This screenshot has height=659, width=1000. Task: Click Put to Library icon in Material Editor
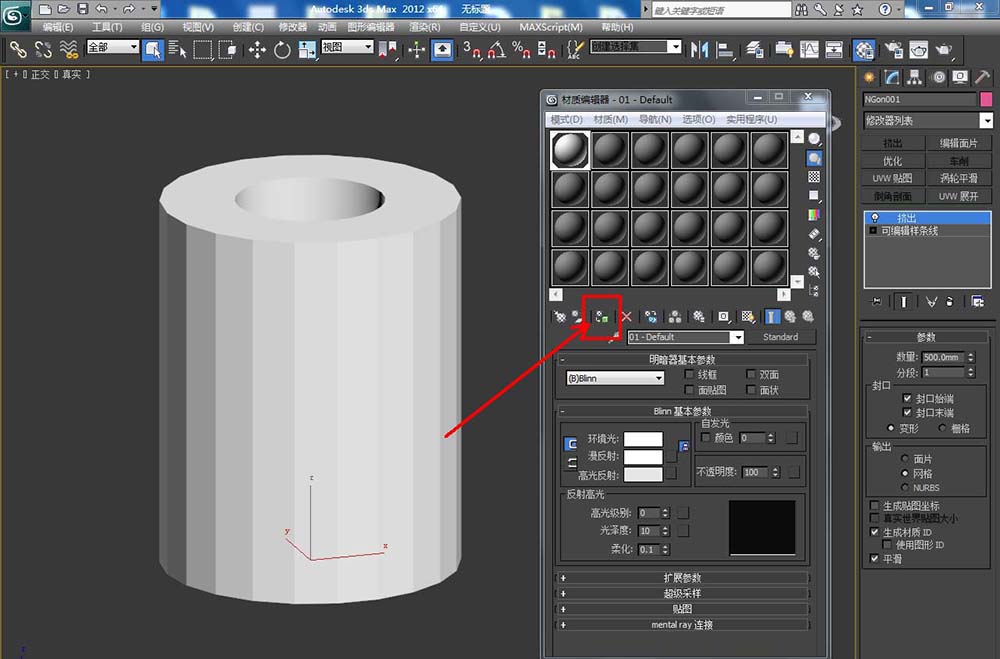pyautogui.click(x=698, y=316)
